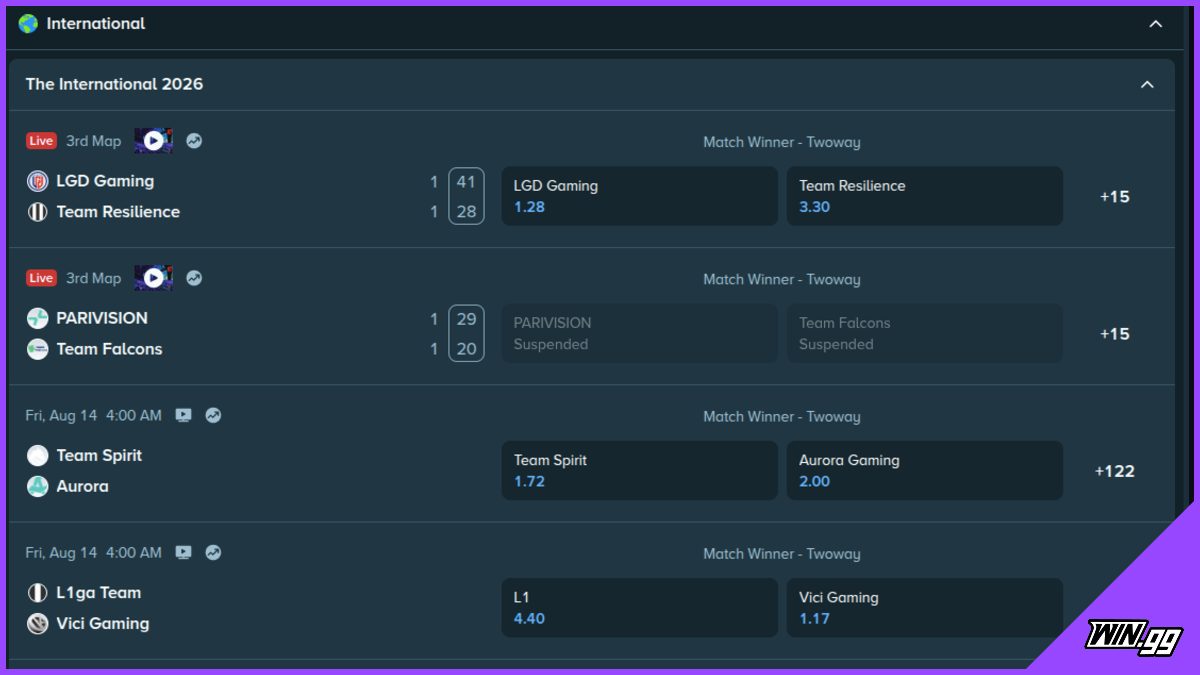Click Live badge on LGD Gaming match
Image resolution: width=1200 pixels, height=675 pixels.
41,141
